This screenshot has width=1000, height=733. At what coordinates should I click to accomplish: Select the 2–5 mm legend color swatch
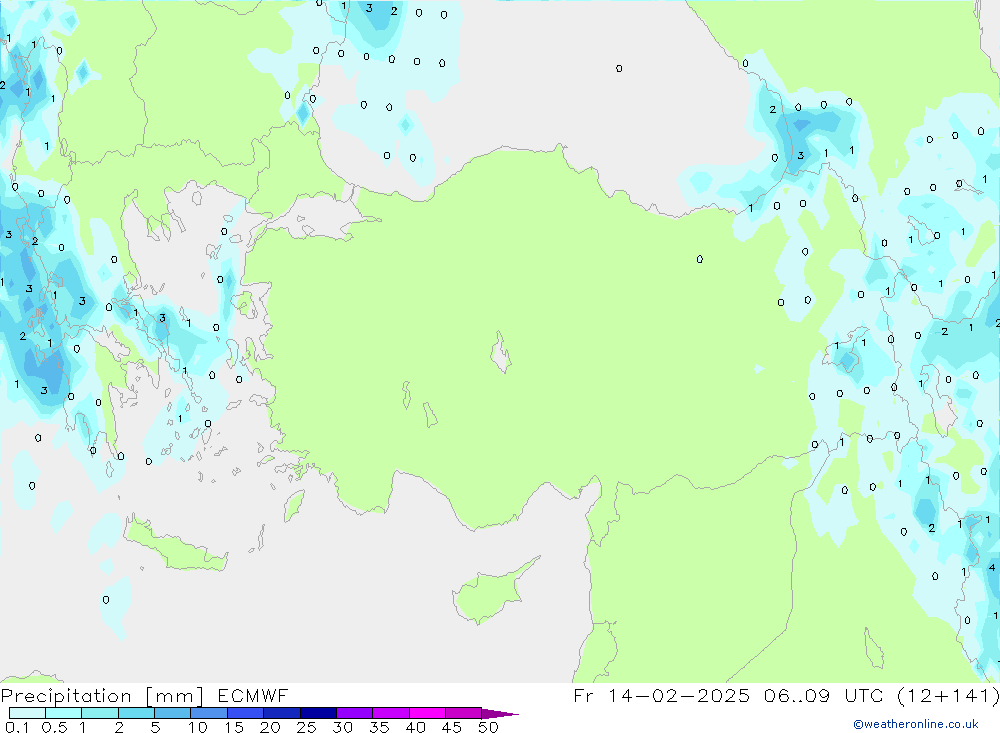click(136, 713)
